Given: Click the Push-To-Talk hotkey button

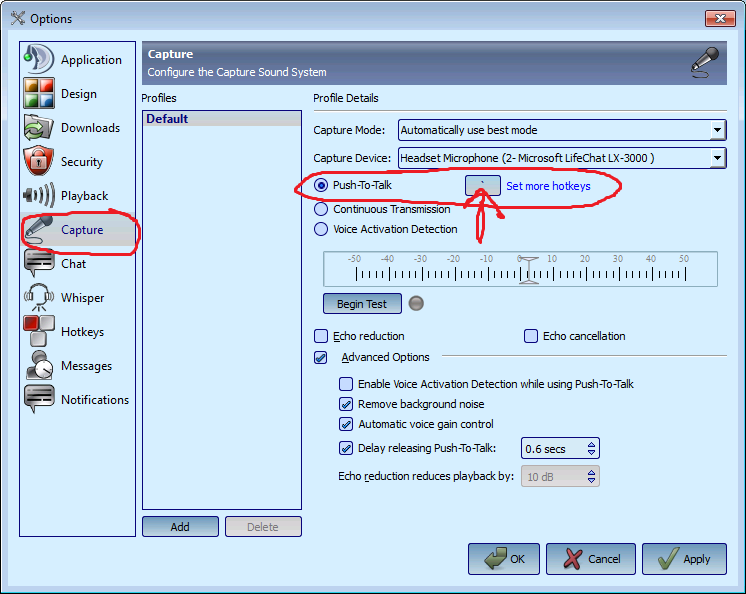Looking at the screenshot, I should [x=482, y=185].
